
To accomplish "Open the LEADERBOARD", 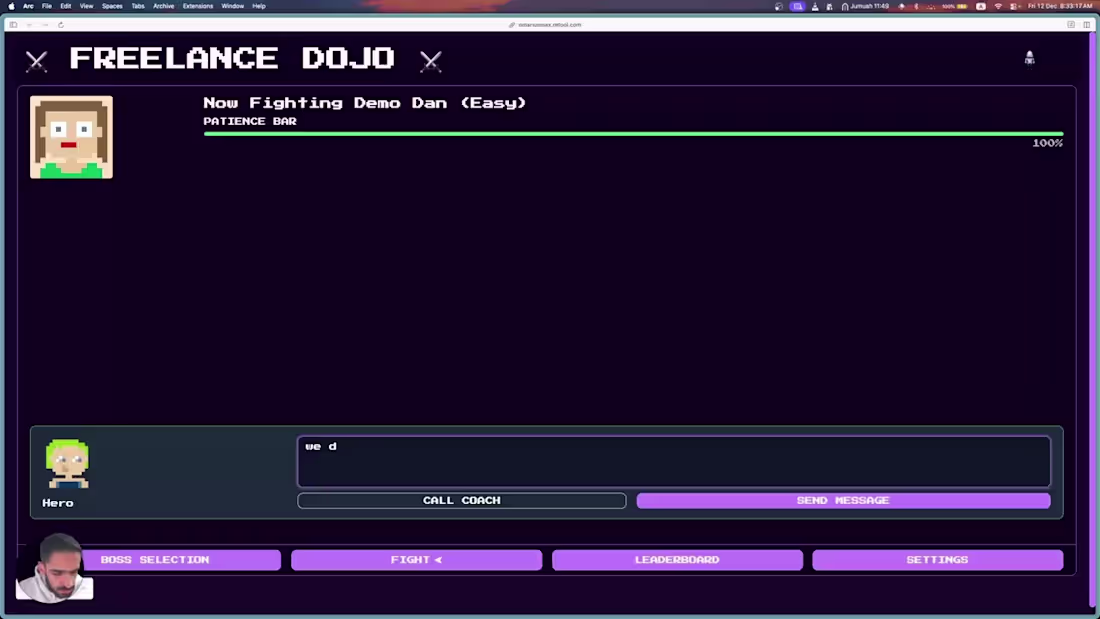I will (677, 559).
